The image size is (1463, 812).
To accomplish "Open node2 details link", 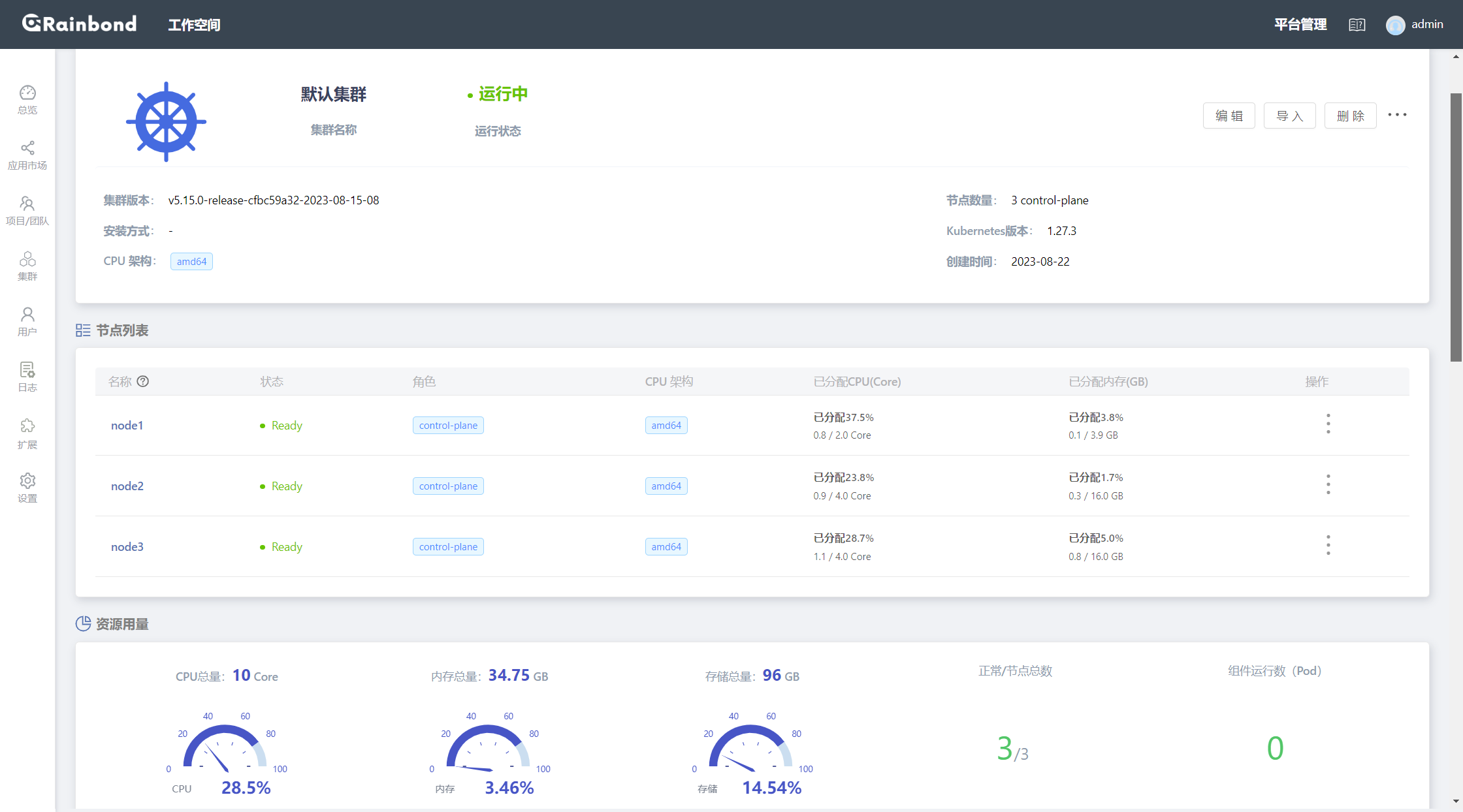I will 127,486.
